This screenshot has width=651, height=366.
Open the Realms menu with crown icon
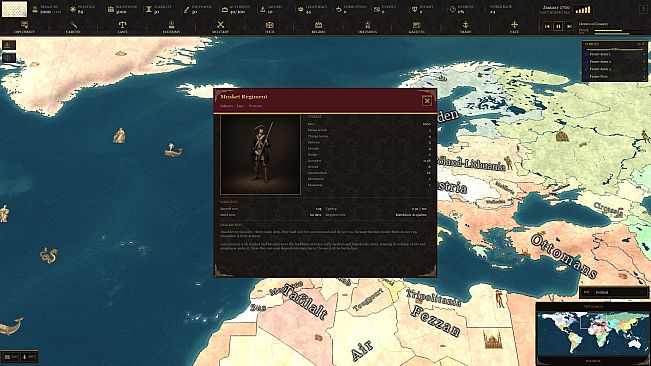click(318, 27)
